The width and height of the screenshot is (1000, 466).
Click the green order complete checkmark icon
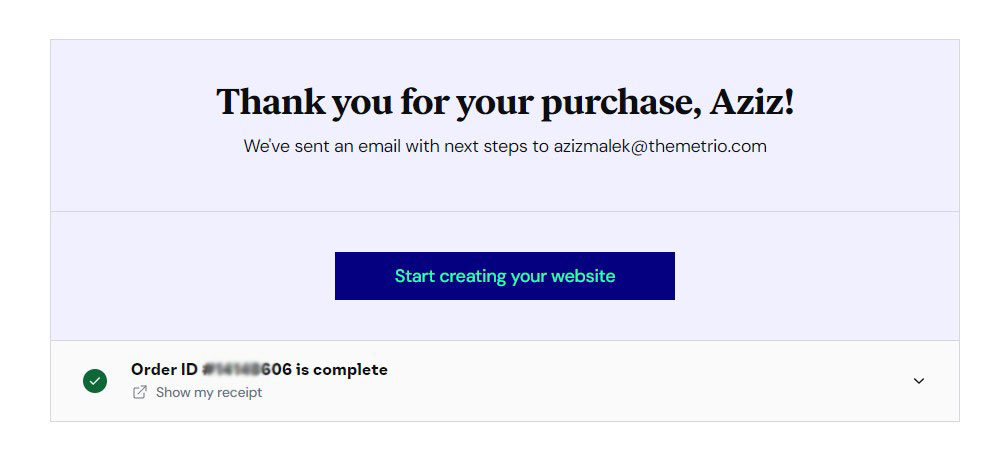(95, 381)
